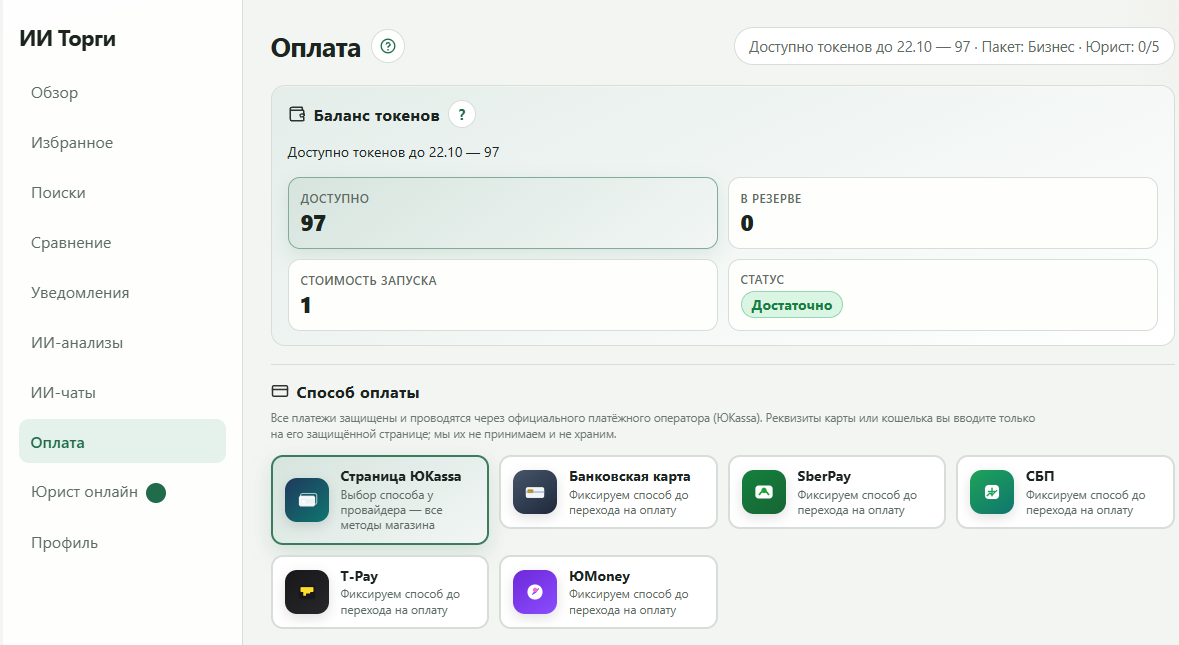
Task: Click text 'Доступно токенов до 22.10 — 97' under Баланс
Action: [393, 152]
